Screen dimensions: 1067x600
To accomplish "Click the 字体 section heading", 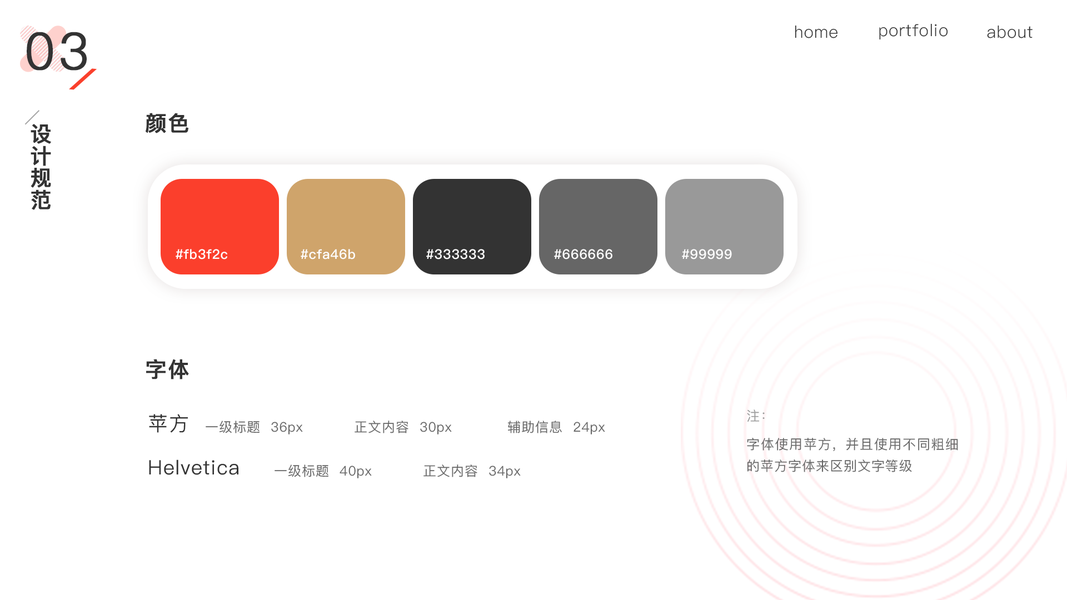I will 167,369.
